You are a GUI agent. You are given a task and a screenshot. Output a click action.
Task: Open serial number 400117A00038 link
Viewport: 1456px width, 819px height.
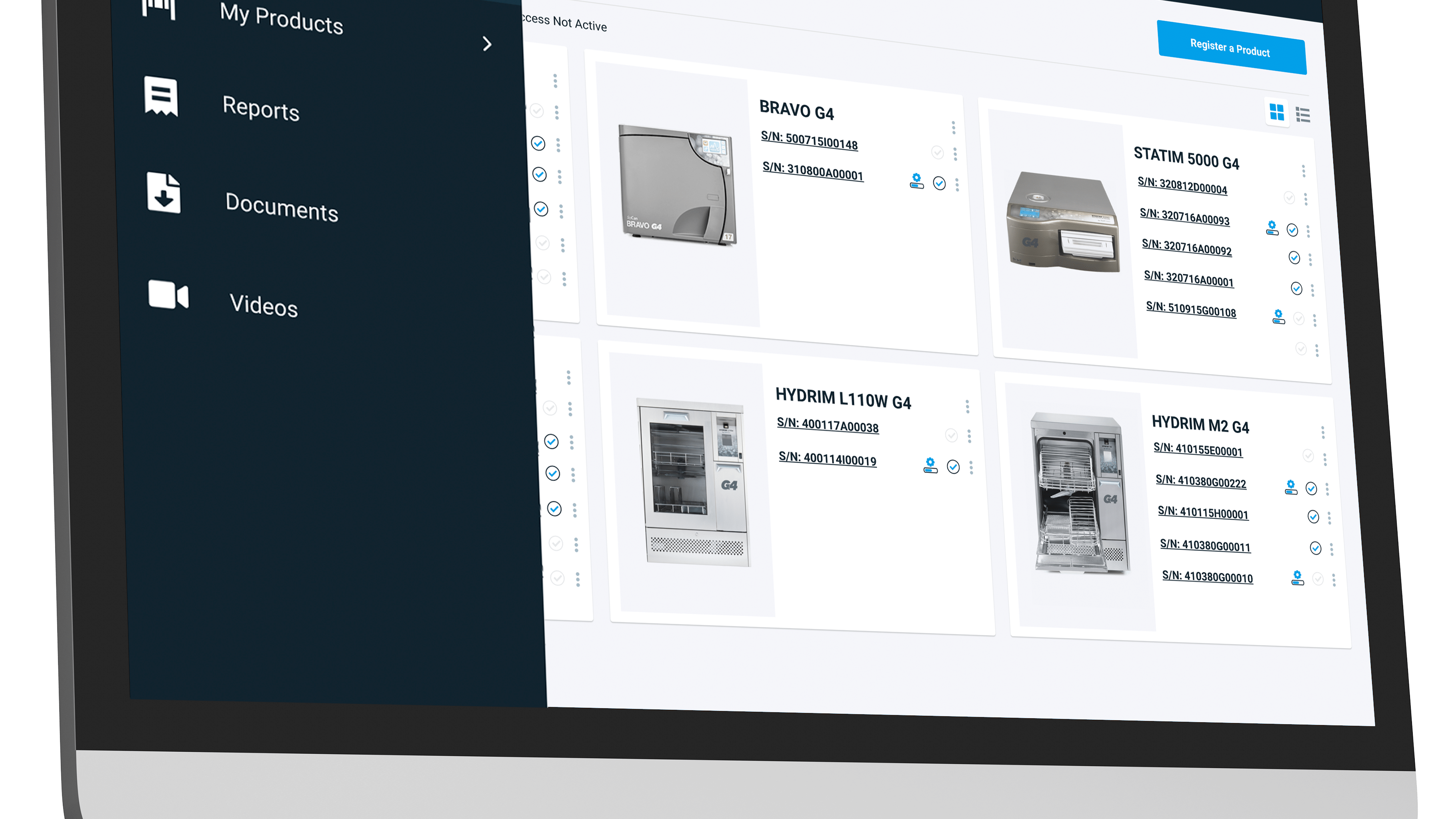[x=828, y=425]
